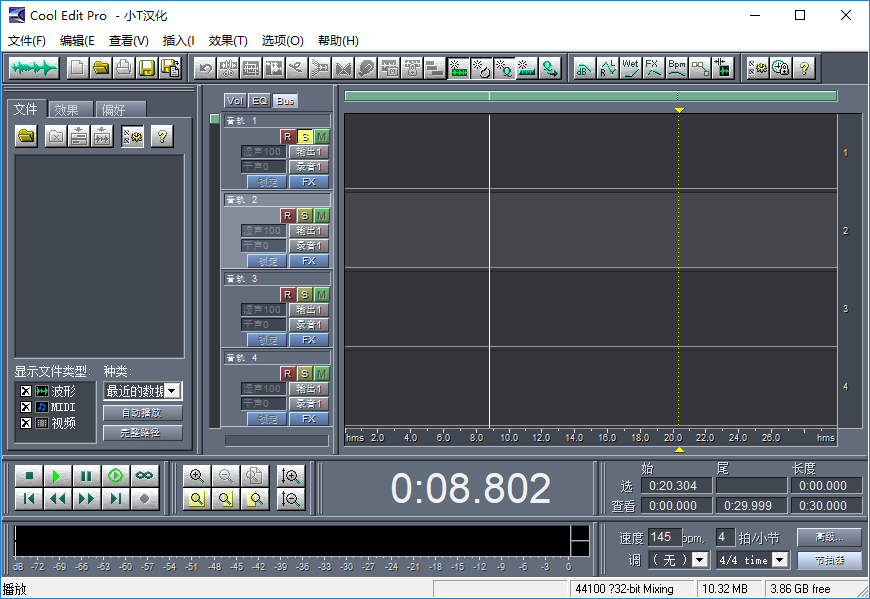
Task: Open track 1 FX button
Action: pyautogui.click(x=309, y=181)
